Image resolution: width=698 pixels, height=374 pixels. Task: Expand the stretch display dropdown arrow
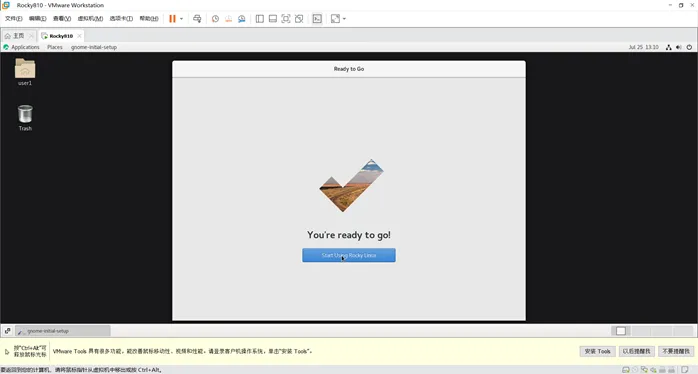coord(344,19)
